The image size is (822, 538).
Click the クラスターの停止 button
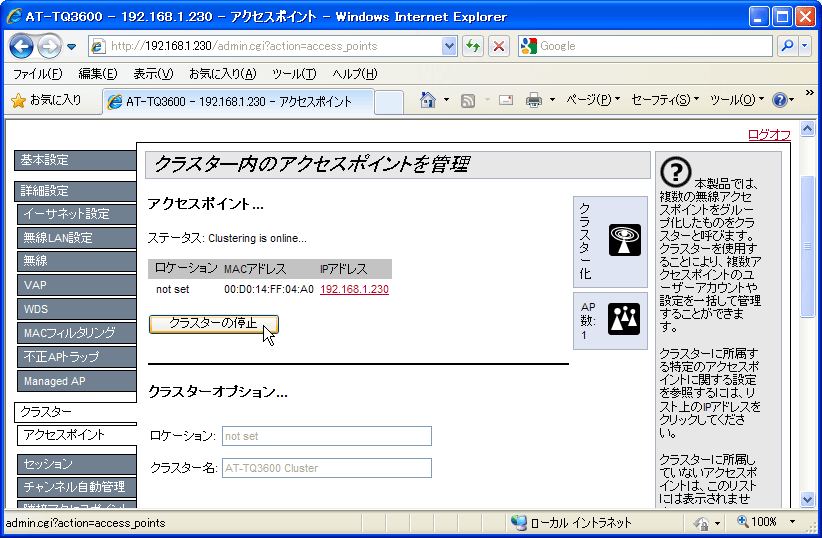[213, 324]
